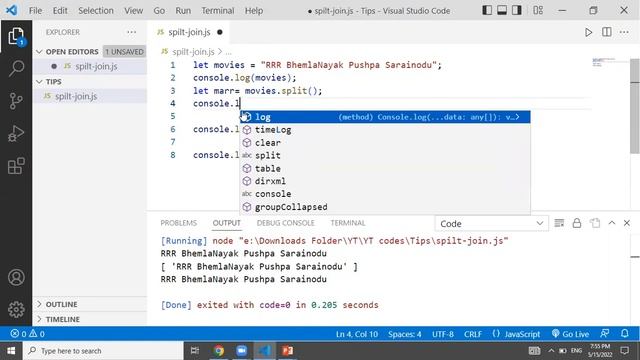Close the bottom panel
This screenshot has width=640, height=360.
point(627,223)
